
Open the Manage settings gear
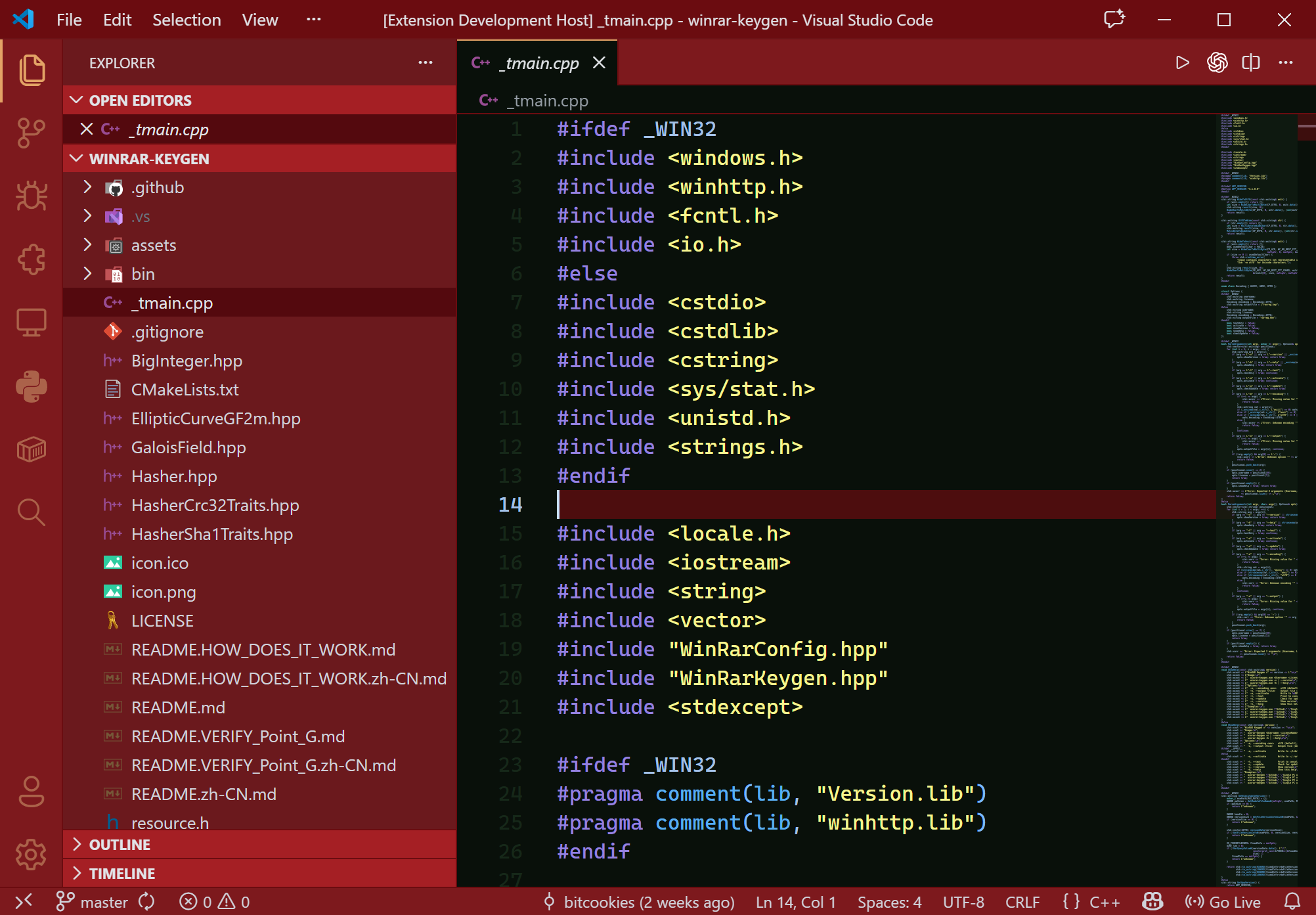coord(32,855)
